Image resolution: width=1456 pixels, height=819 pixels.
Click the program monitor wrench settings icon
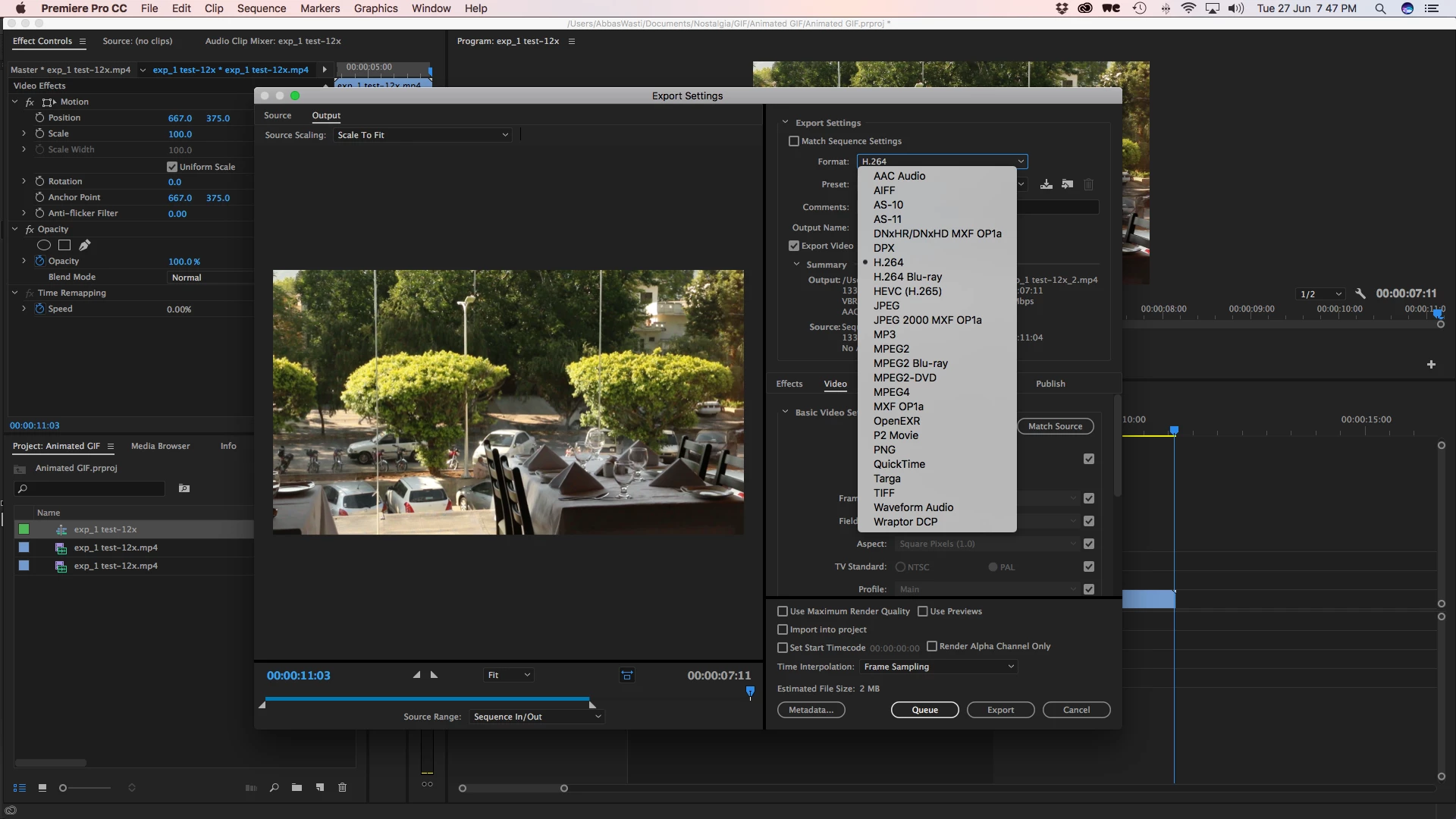click(1360, 293)
